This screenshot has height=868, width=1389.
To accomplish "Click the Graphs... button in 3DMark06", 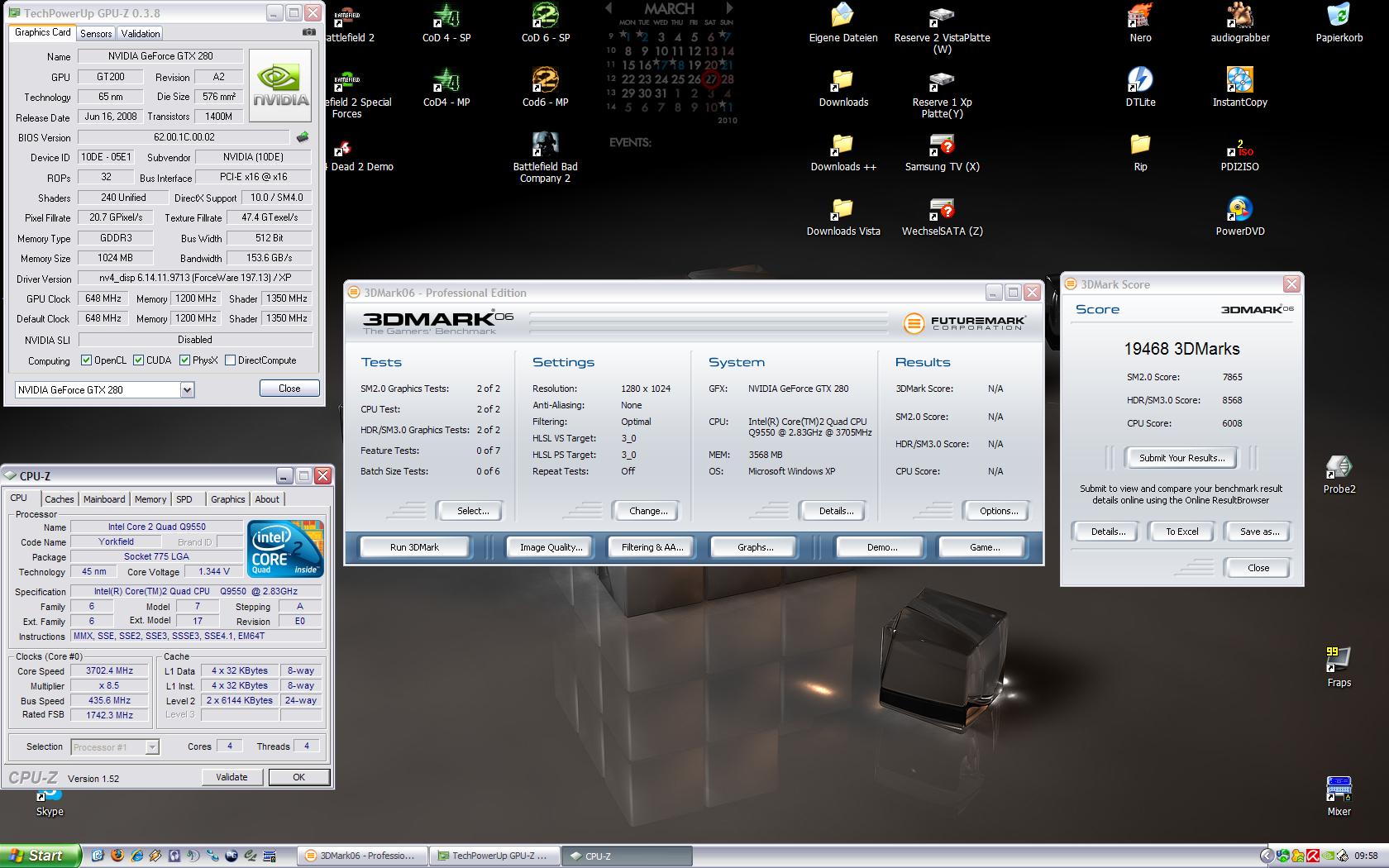I will tap(755, 547).
